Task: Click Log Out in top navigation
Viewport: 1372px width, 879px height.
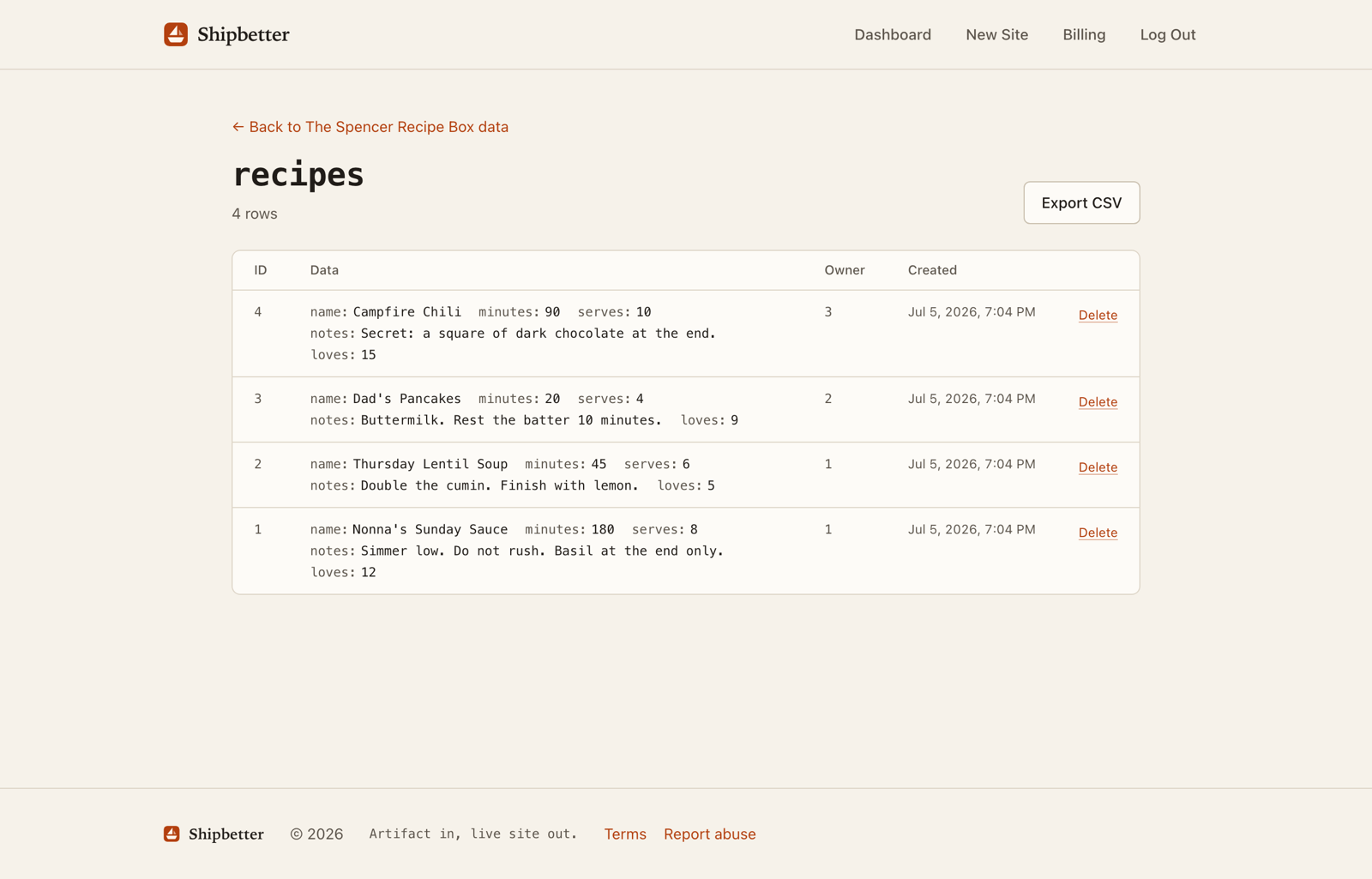Action: tap(1168, 34)
